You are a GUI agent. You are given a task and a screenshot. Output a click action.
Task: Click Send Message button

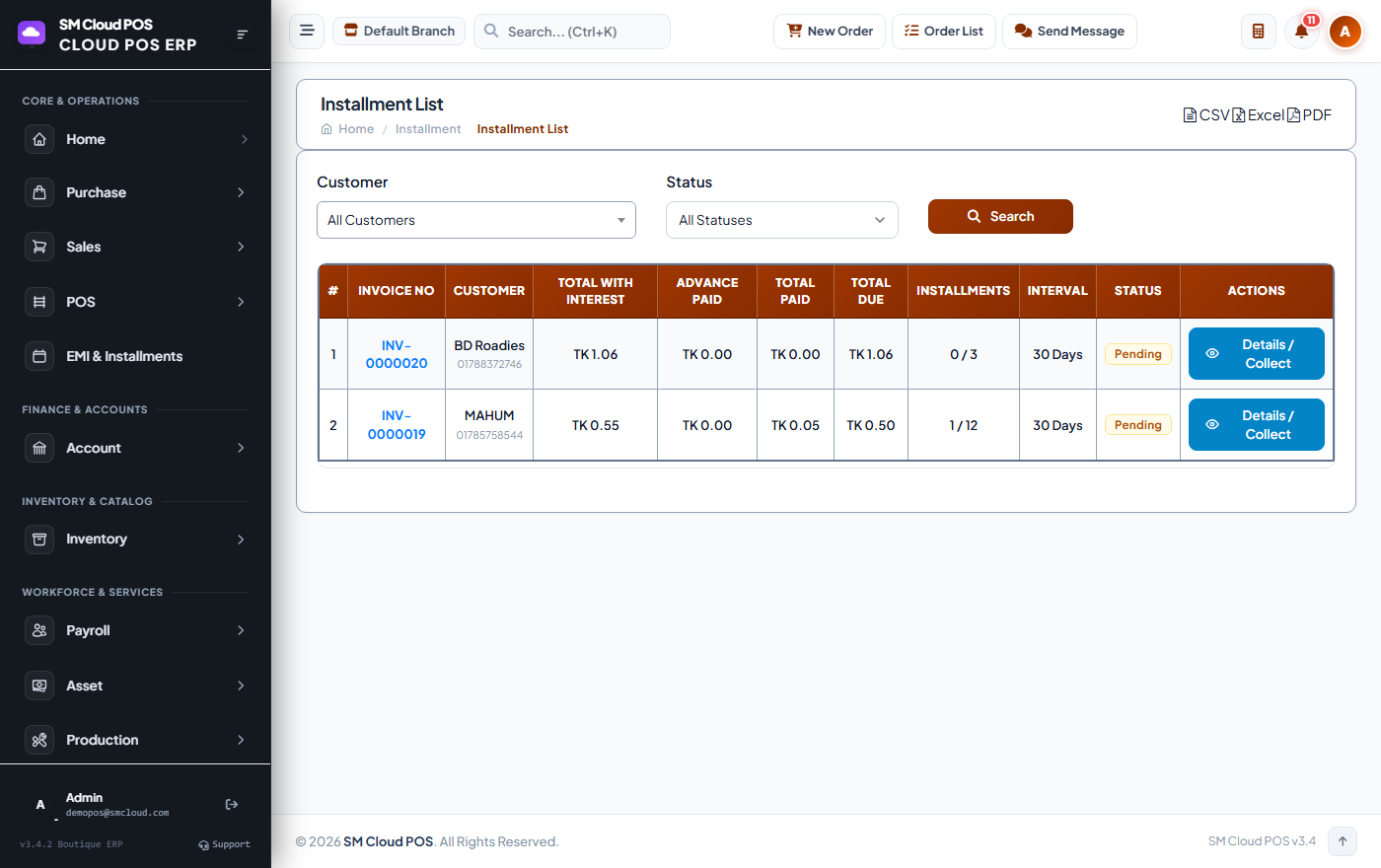pos(1069,32)
